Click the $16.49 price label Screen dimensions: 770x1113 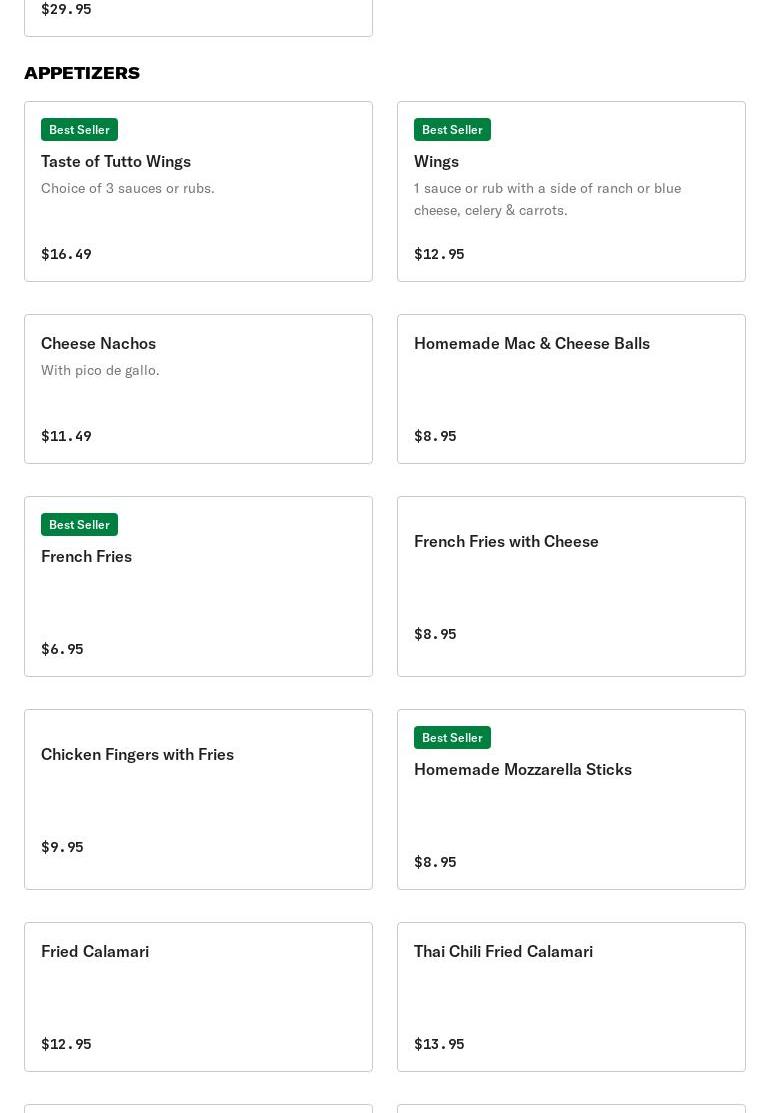[66, 254]
